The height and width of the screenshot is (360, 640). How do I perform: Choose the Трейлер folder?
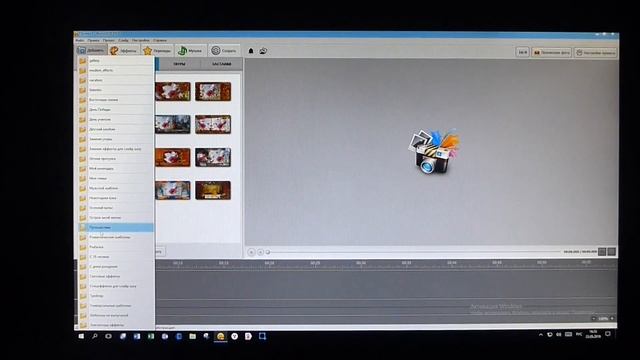[x=116, y=296]
